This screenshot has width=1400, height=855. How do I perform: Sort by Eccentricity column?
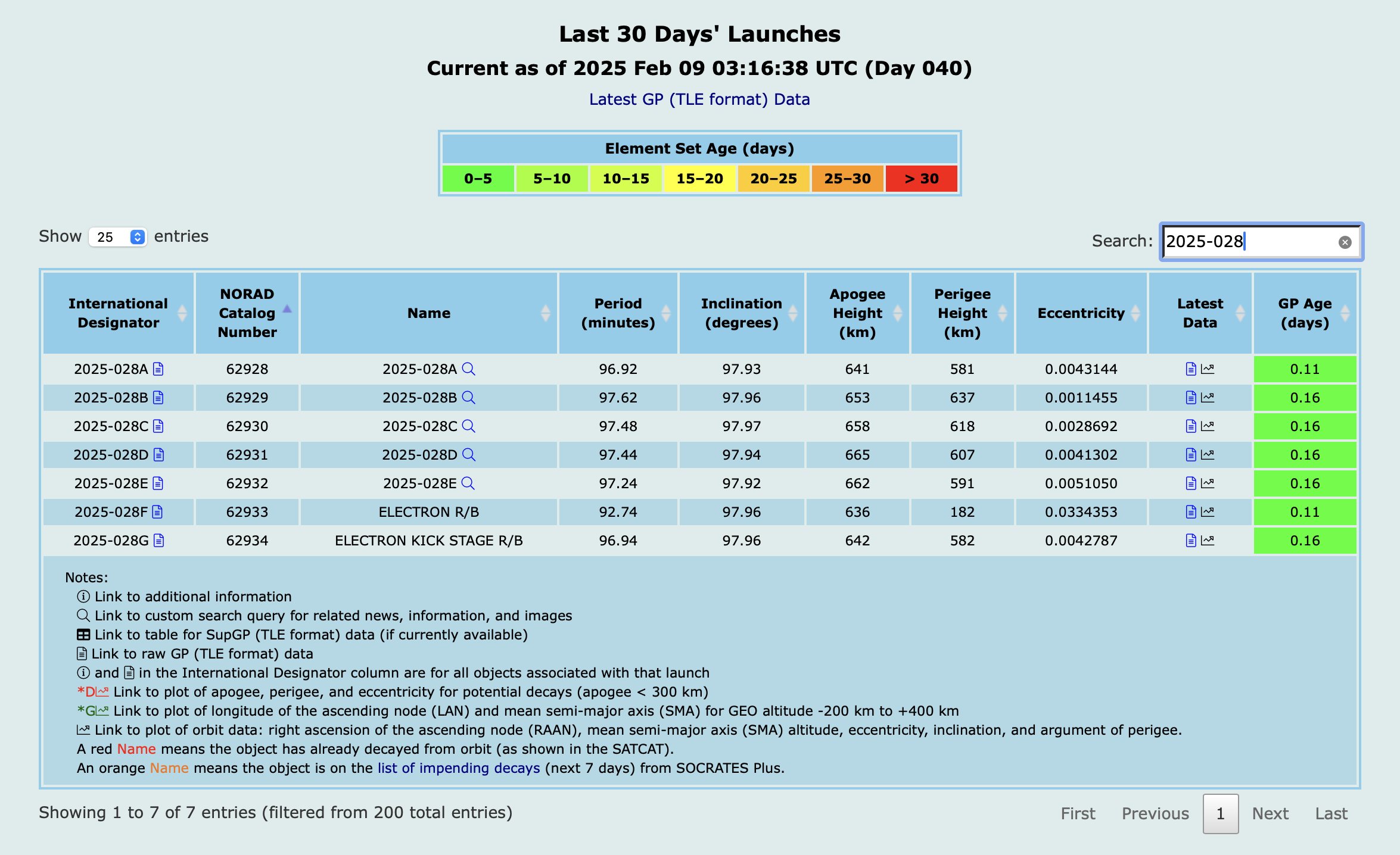click(1081, 313)
